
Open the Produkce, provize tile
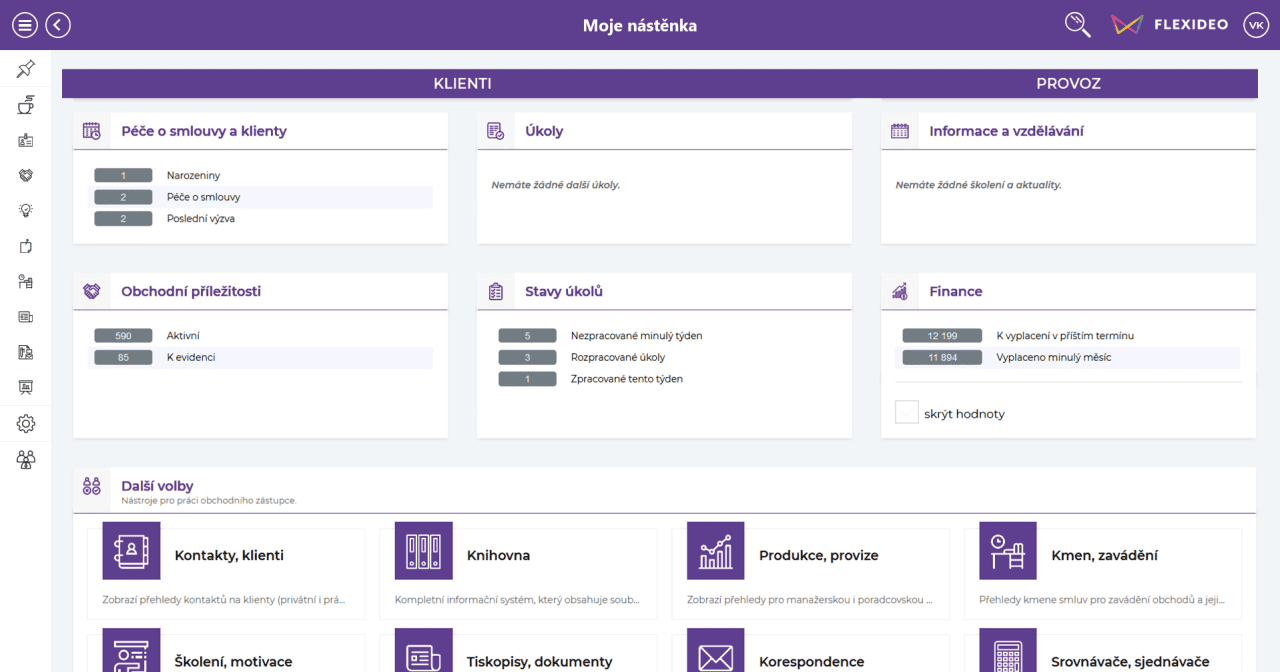coord(810,571)
